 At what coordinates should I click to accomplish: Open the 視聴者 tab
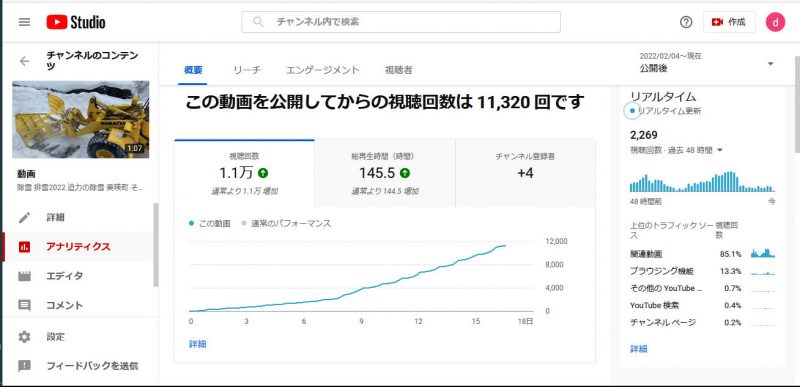398,70
